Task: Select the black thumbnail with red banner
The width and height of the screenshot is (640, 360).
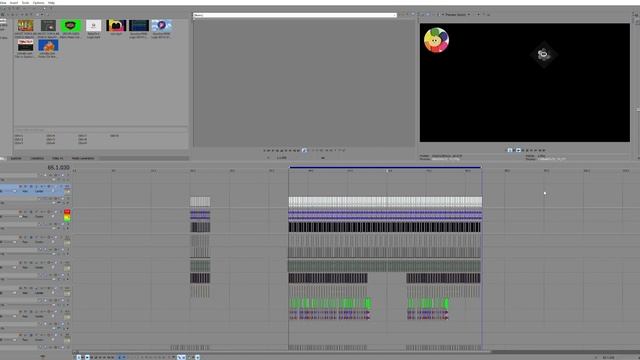Action: tap(25, 45)
